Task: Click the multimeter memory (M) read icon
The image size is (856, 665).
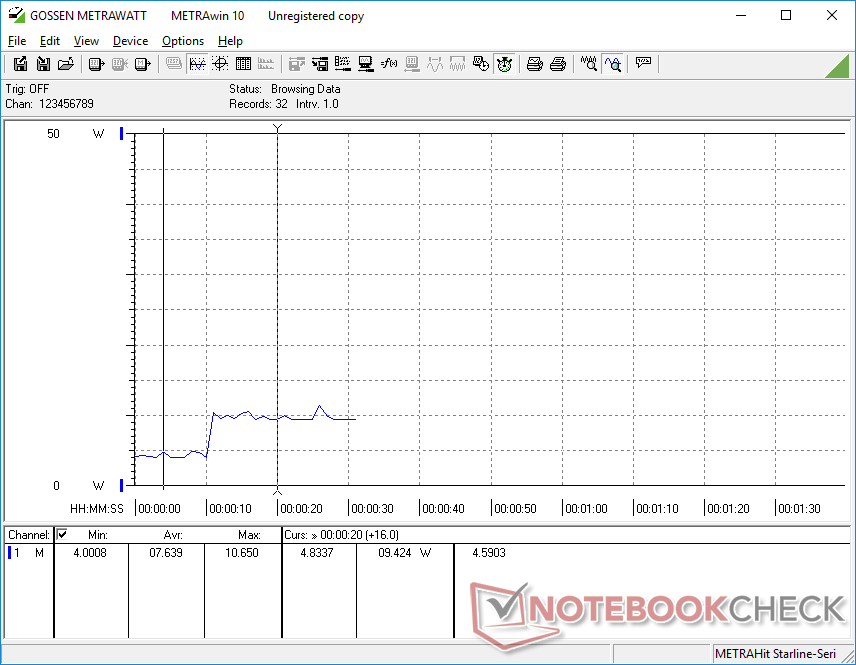Action: [x=142, y=64]
